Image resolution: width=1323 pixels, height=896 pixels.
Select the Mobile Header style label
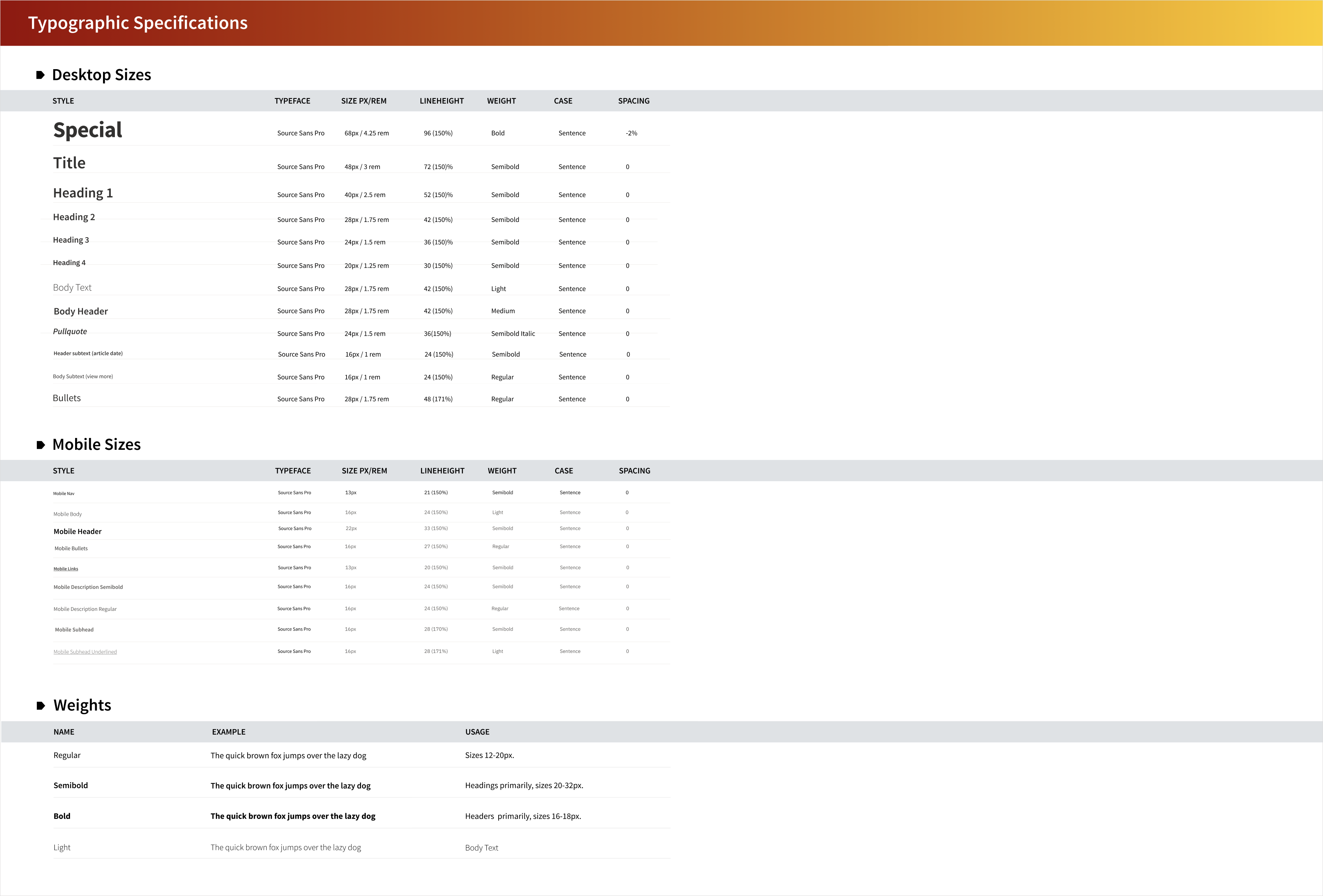(77, 532)
